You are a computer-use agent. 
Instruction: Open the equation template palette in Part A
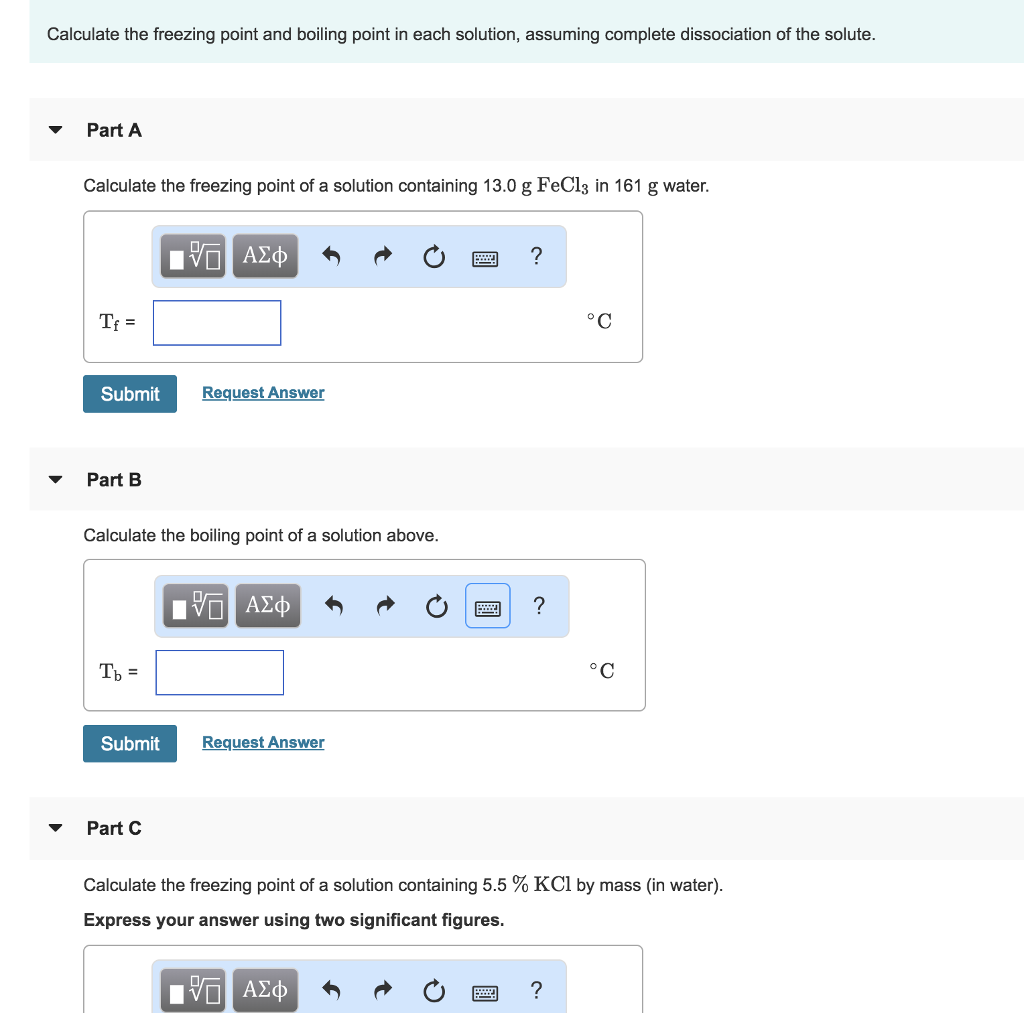192,256
